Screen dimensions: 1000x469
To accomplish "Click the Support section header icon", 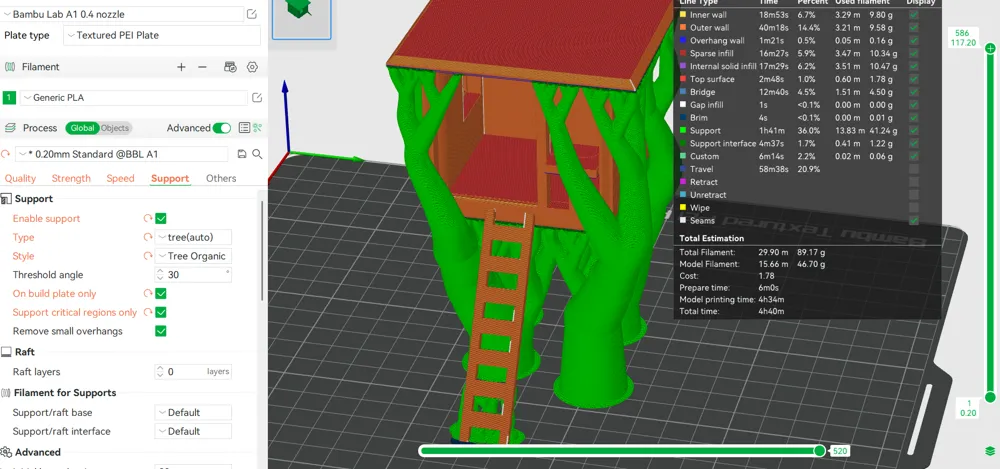I will coord(6,199).
